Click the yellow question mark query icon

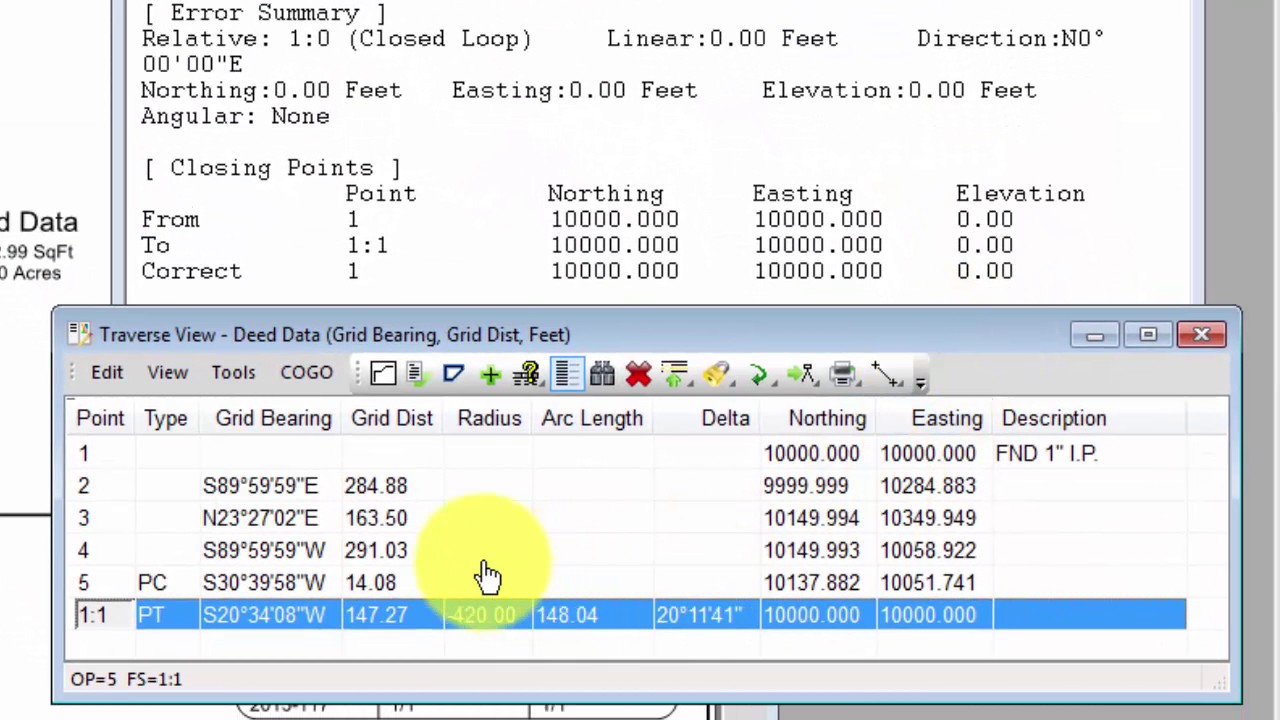click(527, 374)
